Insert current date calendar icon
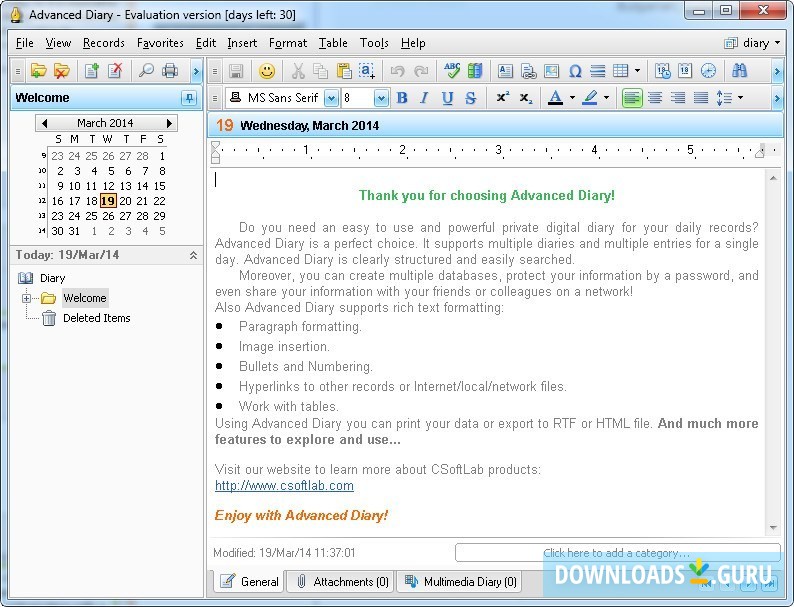Viewport: 794px width, 607px height. click(685, 71)
